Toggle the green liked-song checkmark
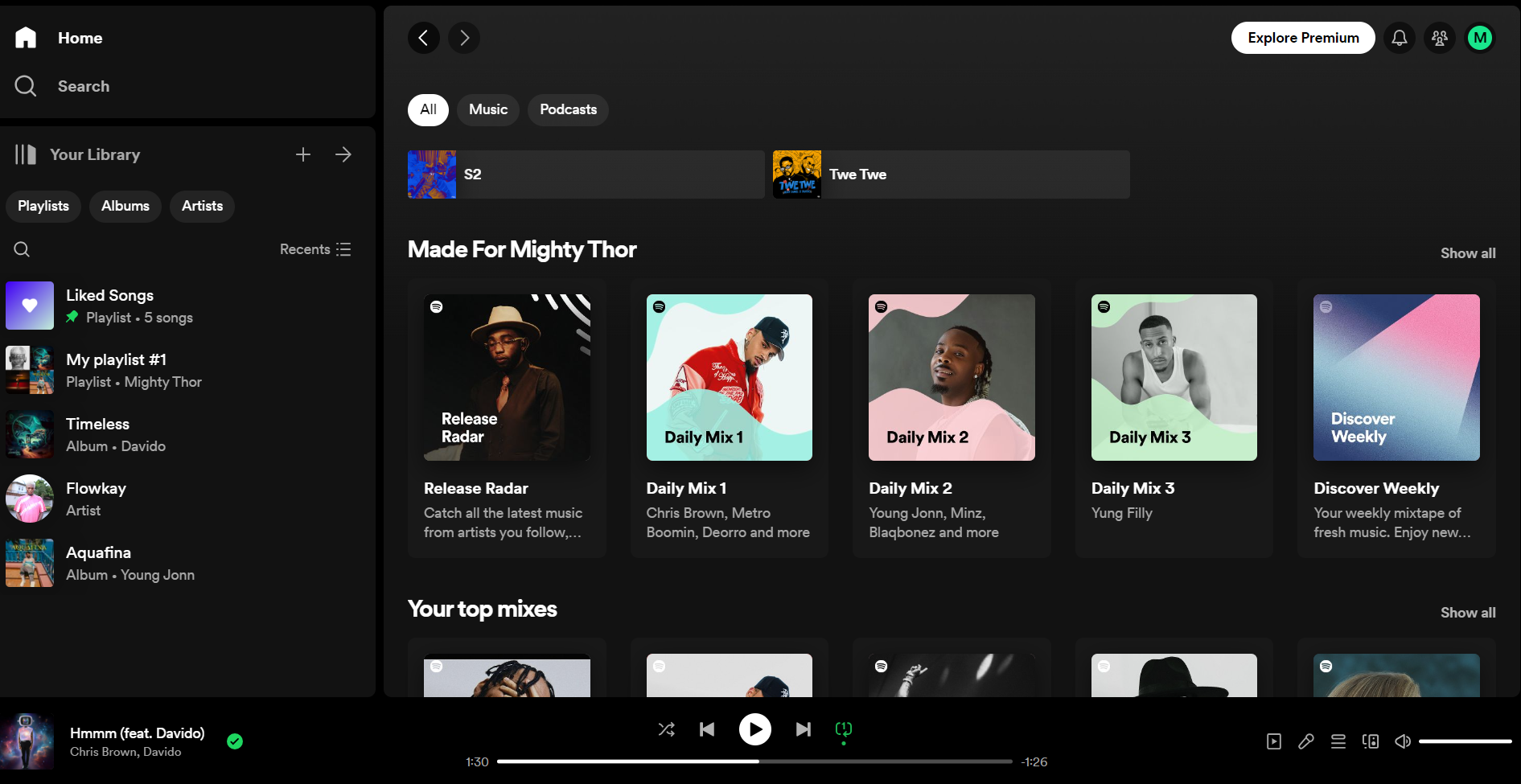1521x784 pixels. 235,741
